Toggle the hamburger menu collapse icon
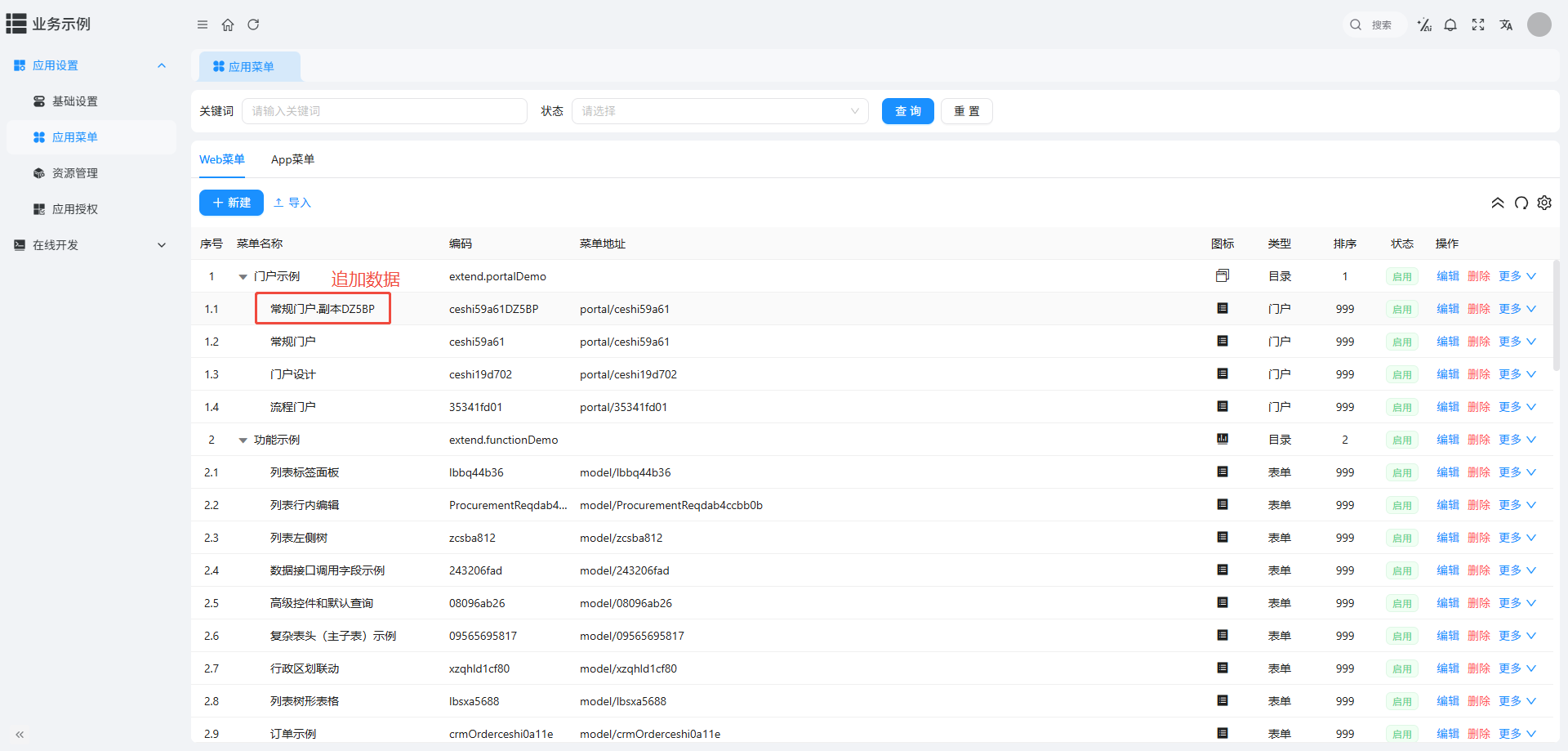The image size is (1568, 751). pyautogui.click(x=203, y=25)
